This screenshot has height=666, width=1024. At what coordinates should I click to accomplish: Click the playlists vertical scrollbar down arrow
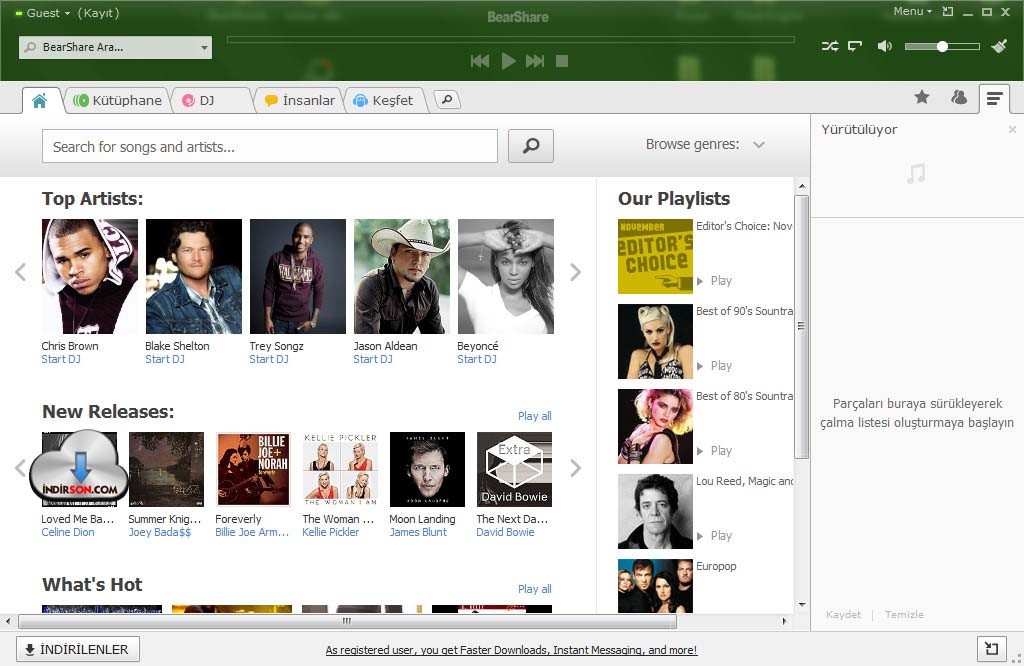pos(802,605)
